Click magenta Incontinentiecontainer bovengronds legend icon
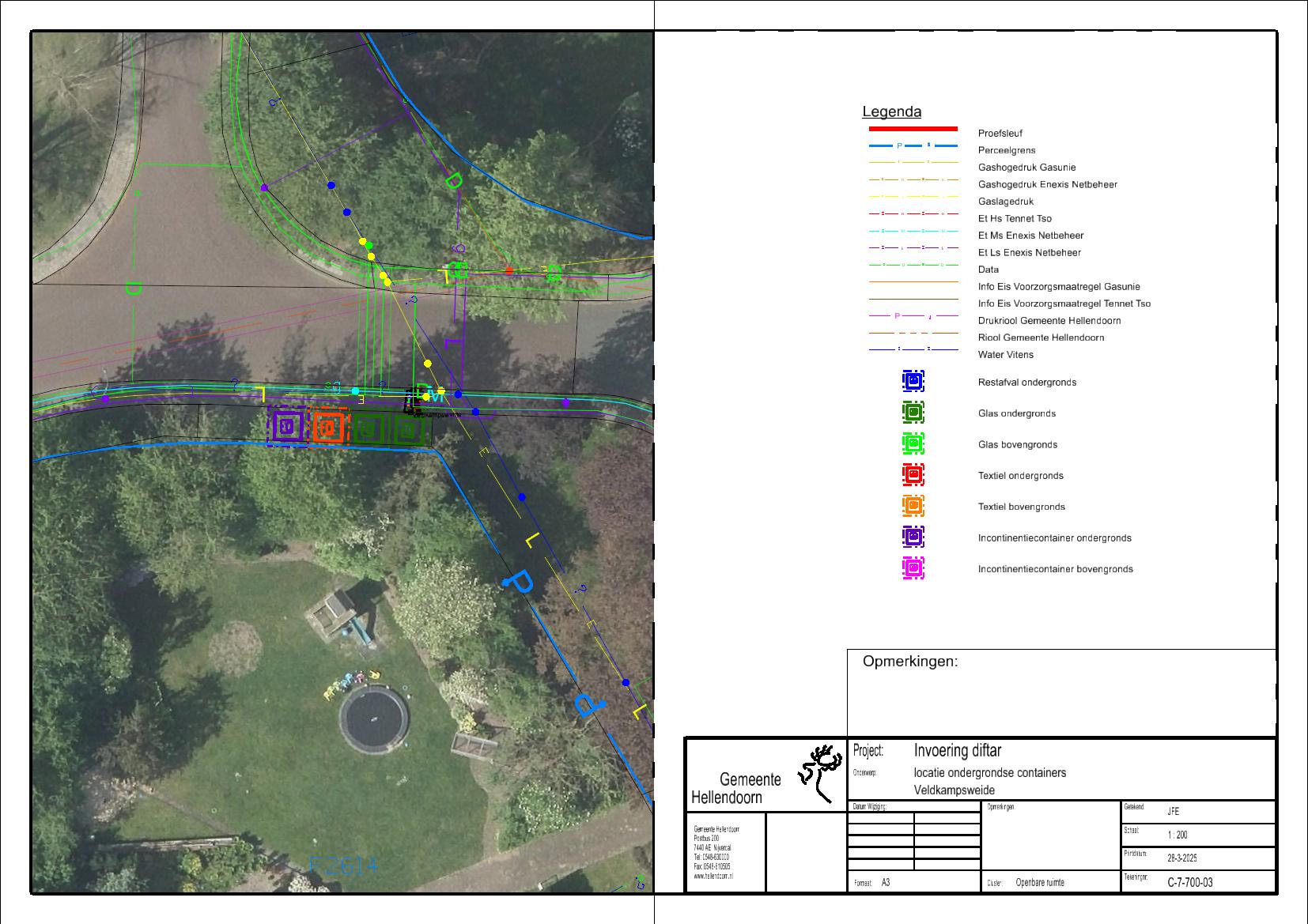The height and width of the screenshot is (924, 1308). [x=913, y=568]
